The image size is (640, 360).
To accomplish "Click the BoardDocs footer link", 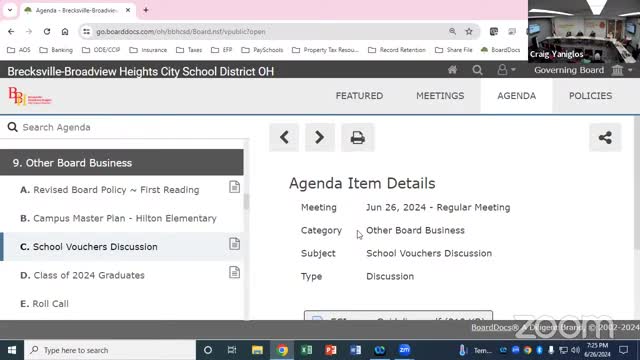I will [x=495, y=327].
